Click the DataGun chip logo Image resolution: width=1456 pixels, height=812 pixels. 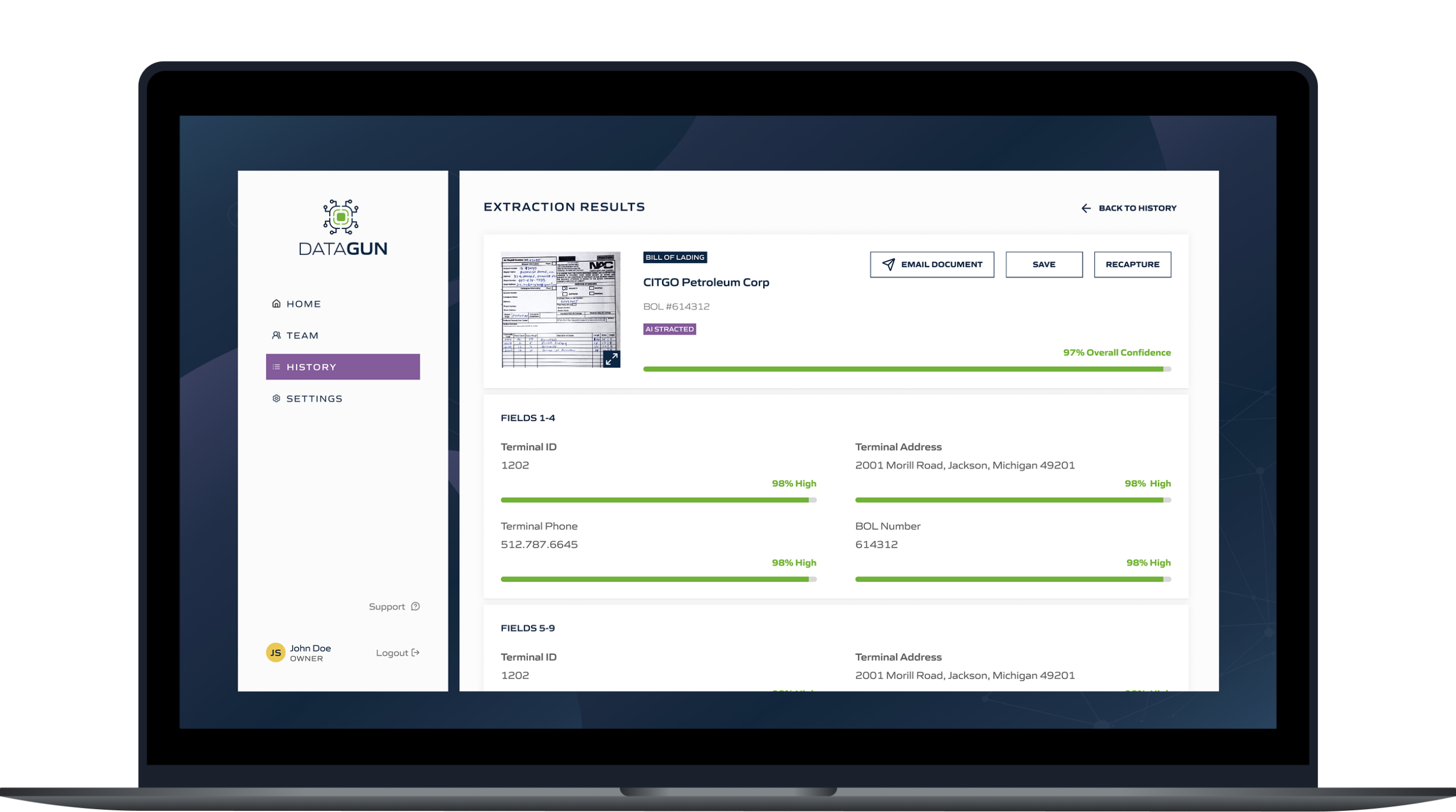tap(341, 217)
